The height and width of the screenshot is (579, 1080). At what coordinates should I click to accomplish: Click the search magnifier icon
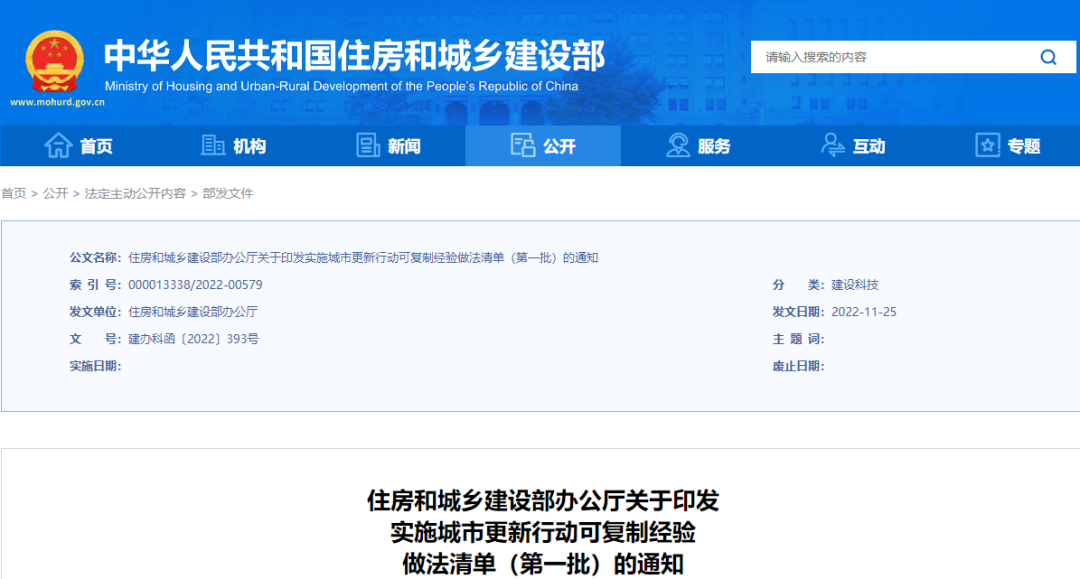tap(1048, 57)
